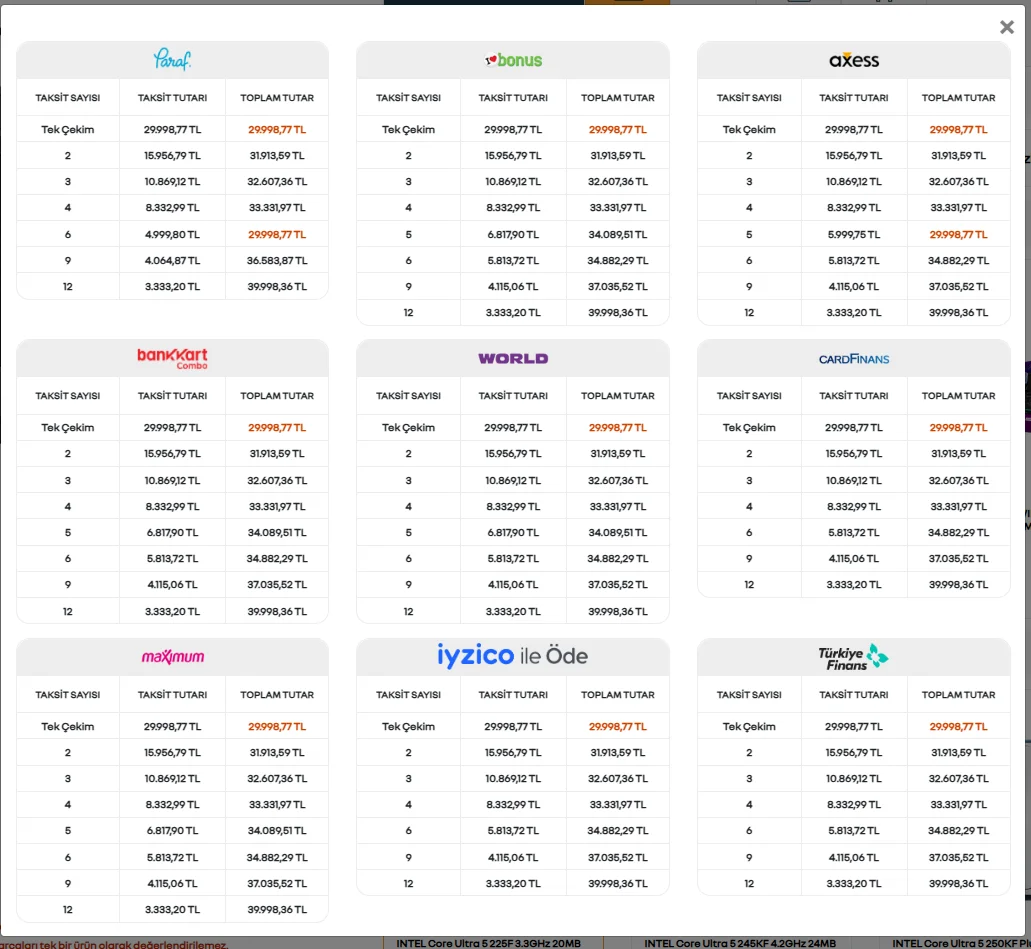Screen dimensions: 1031x949
Task: Click CardFinans TAKSİT SAYISI column header
Action: click(x=749, y=396)
